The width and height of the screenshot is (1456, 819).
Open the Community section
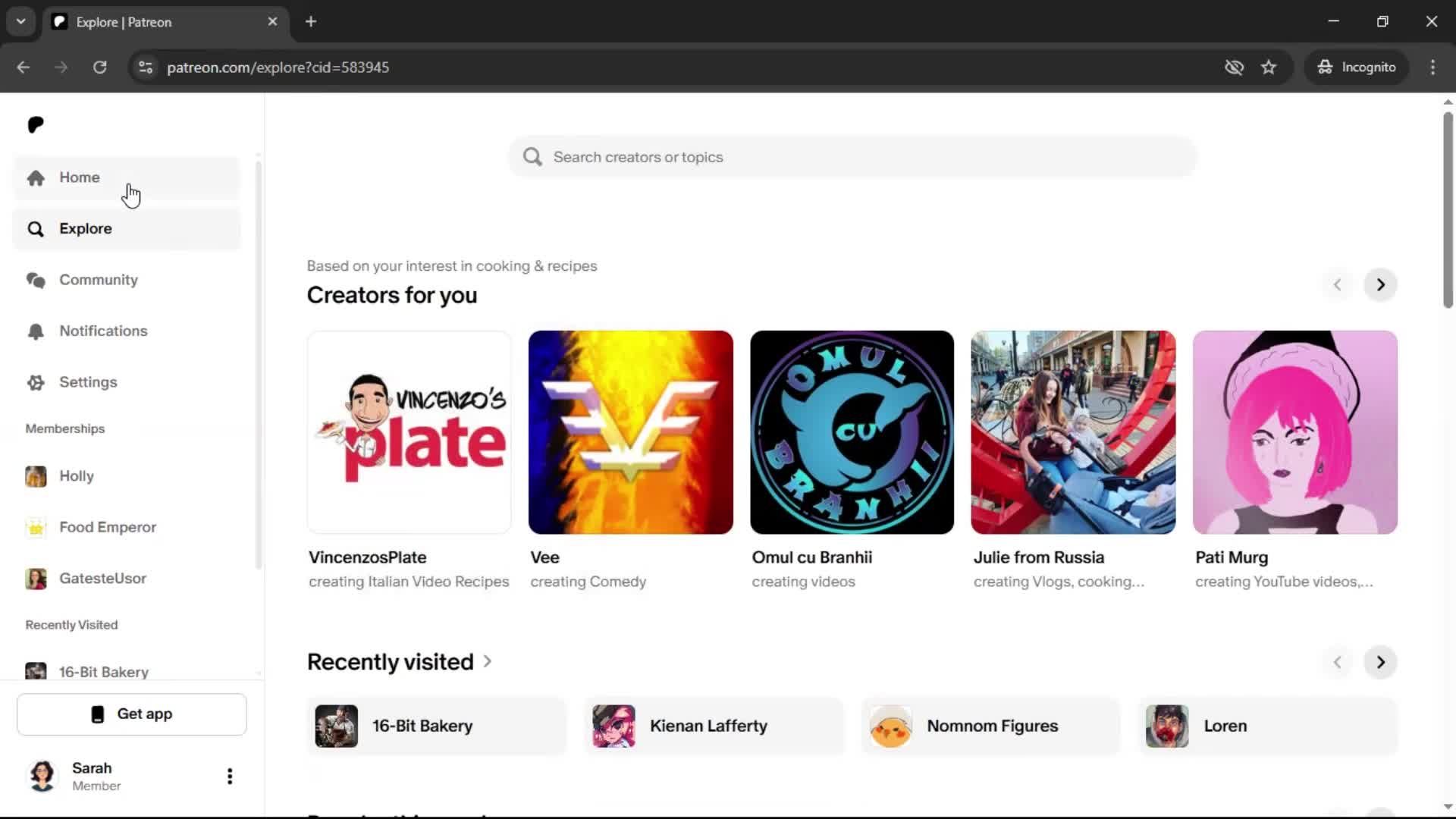click(x=127, y=280)
